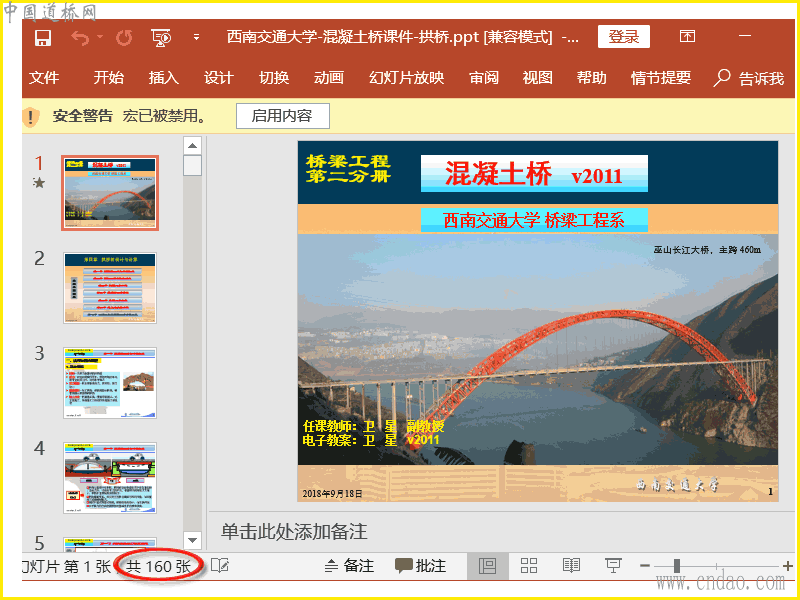The image size is (800, 600).
Task: Open Ribbon Display Options icon
Action: coord(687,36)
